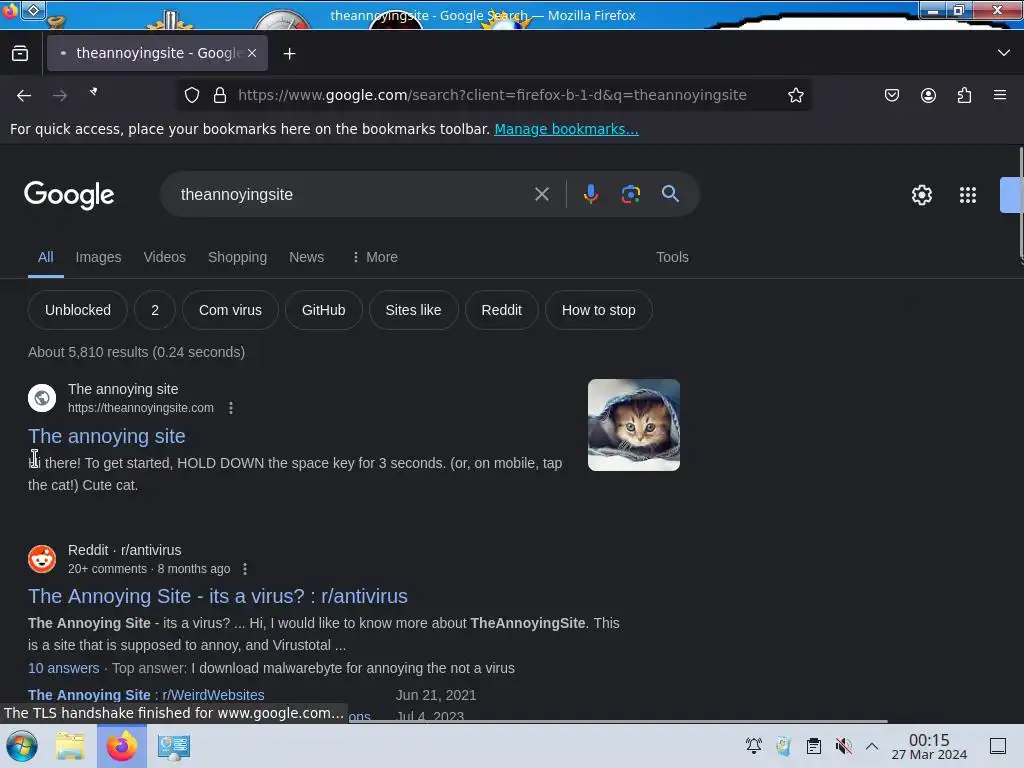Open Manage bookmarks link
The height and width of the screenshot is (768, 1024).
coord(566,129)
